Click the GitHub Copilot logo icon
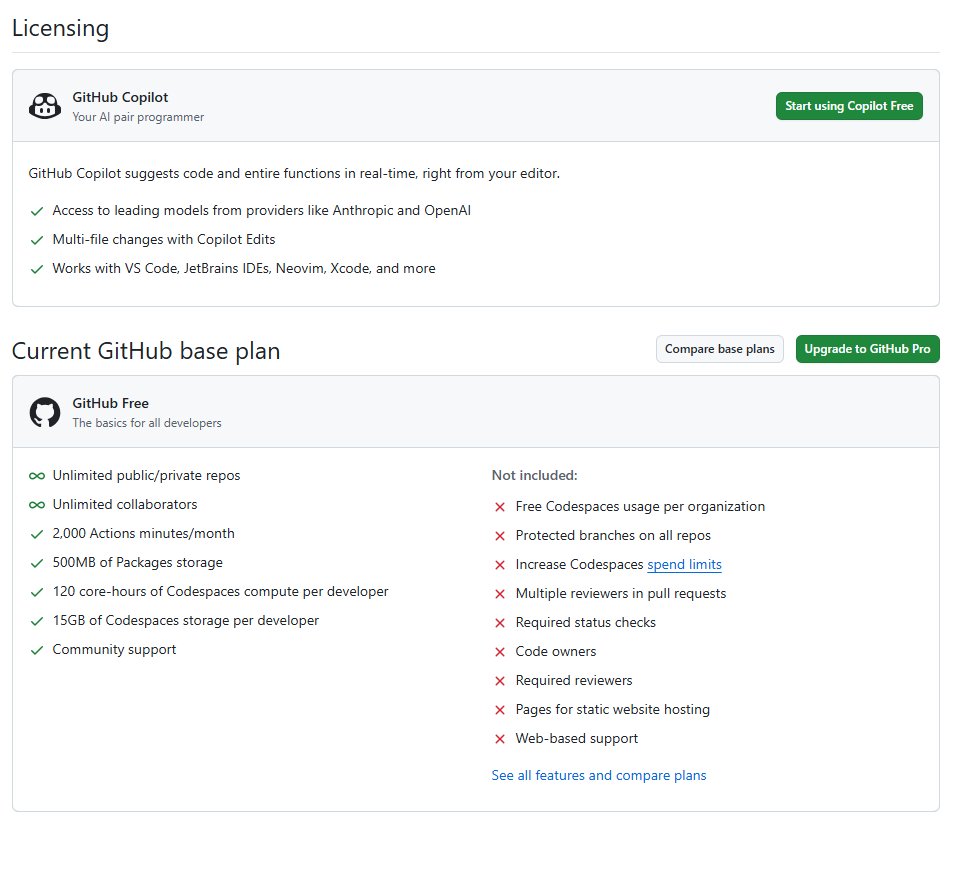The image size is (964, 869). pyautogui.click(x=45, y=106)
